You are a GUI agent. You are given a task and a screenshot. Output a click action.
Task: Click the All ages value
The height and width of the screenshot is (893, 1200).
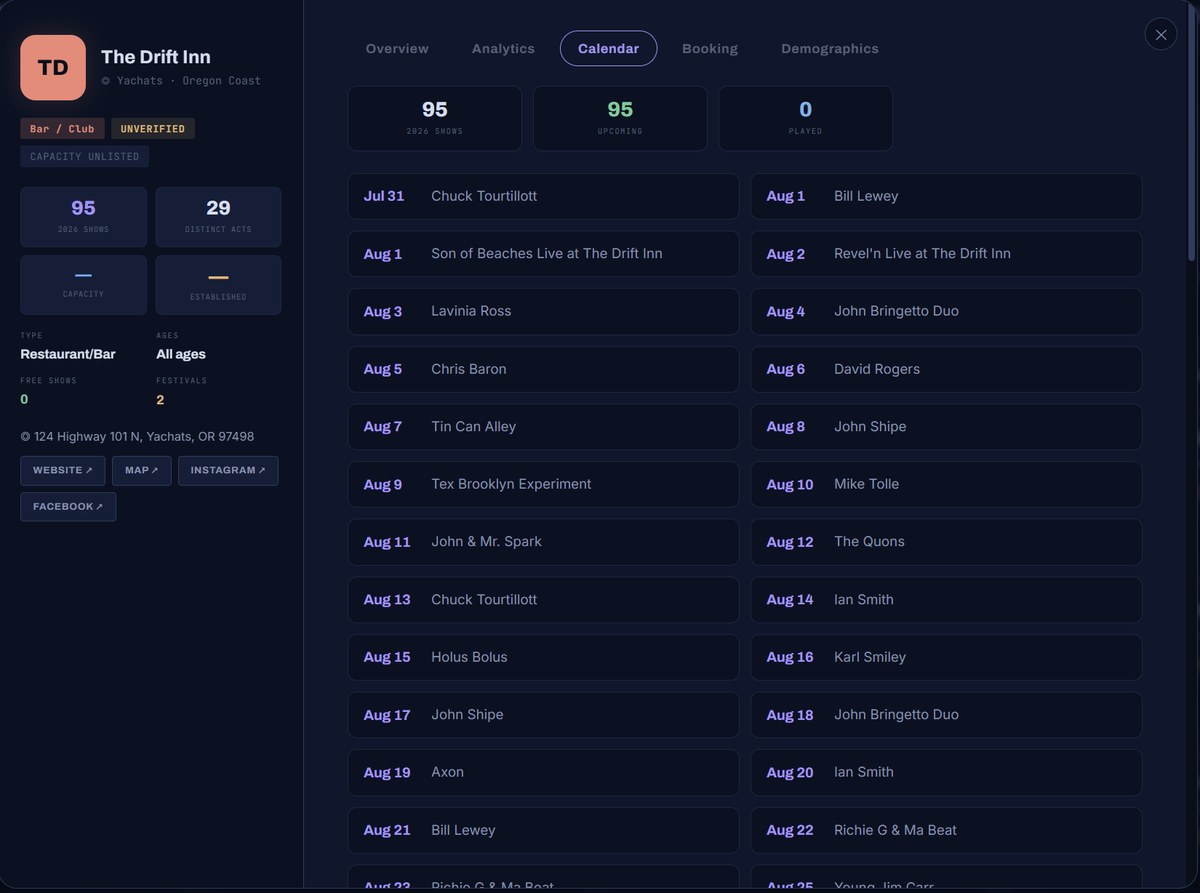pyautogui.click(x=181, y=354)
